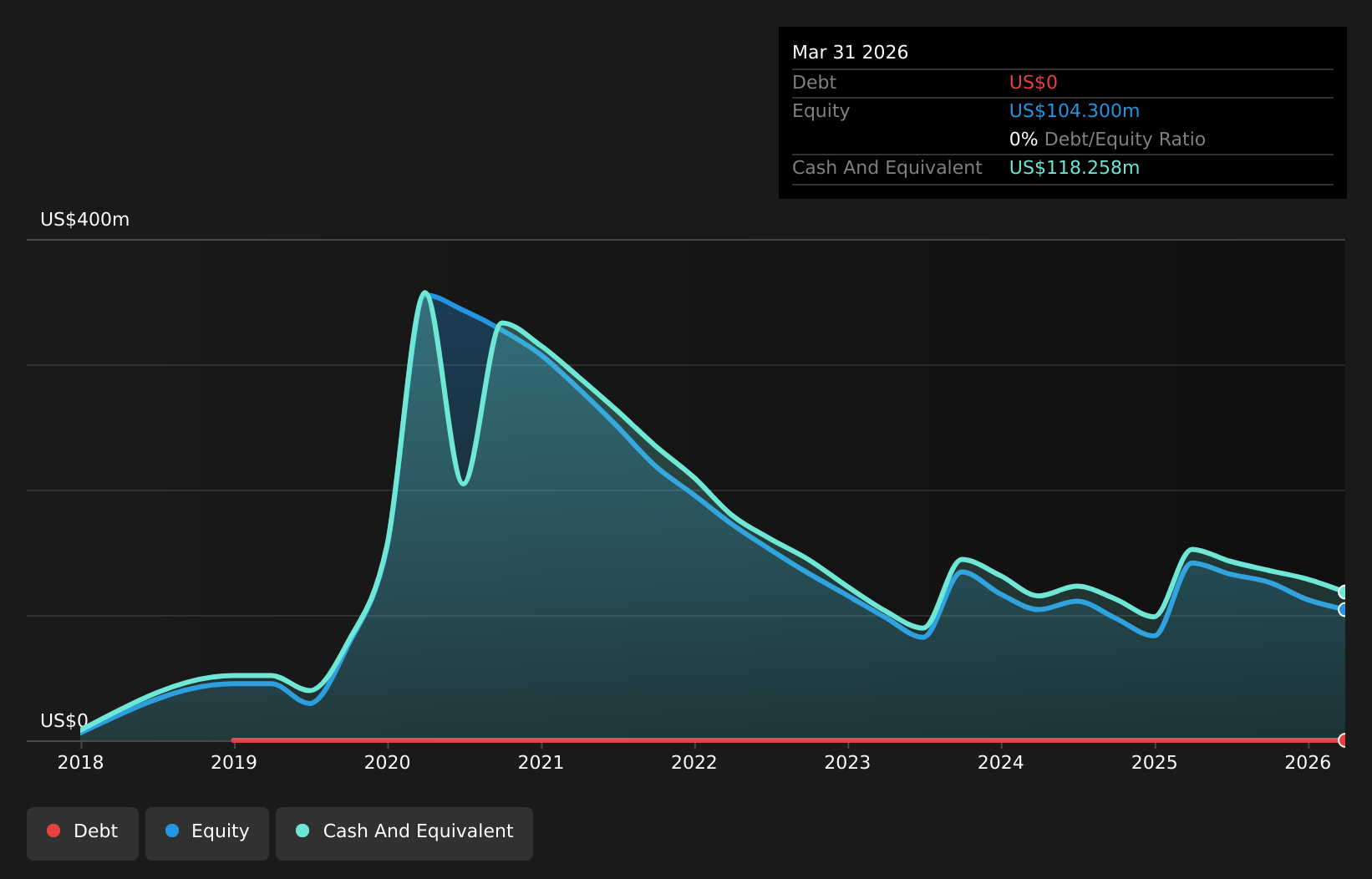Select the 2025 x-axis label
Viewport: 1372px width, 879px height.
[1155, 762]
